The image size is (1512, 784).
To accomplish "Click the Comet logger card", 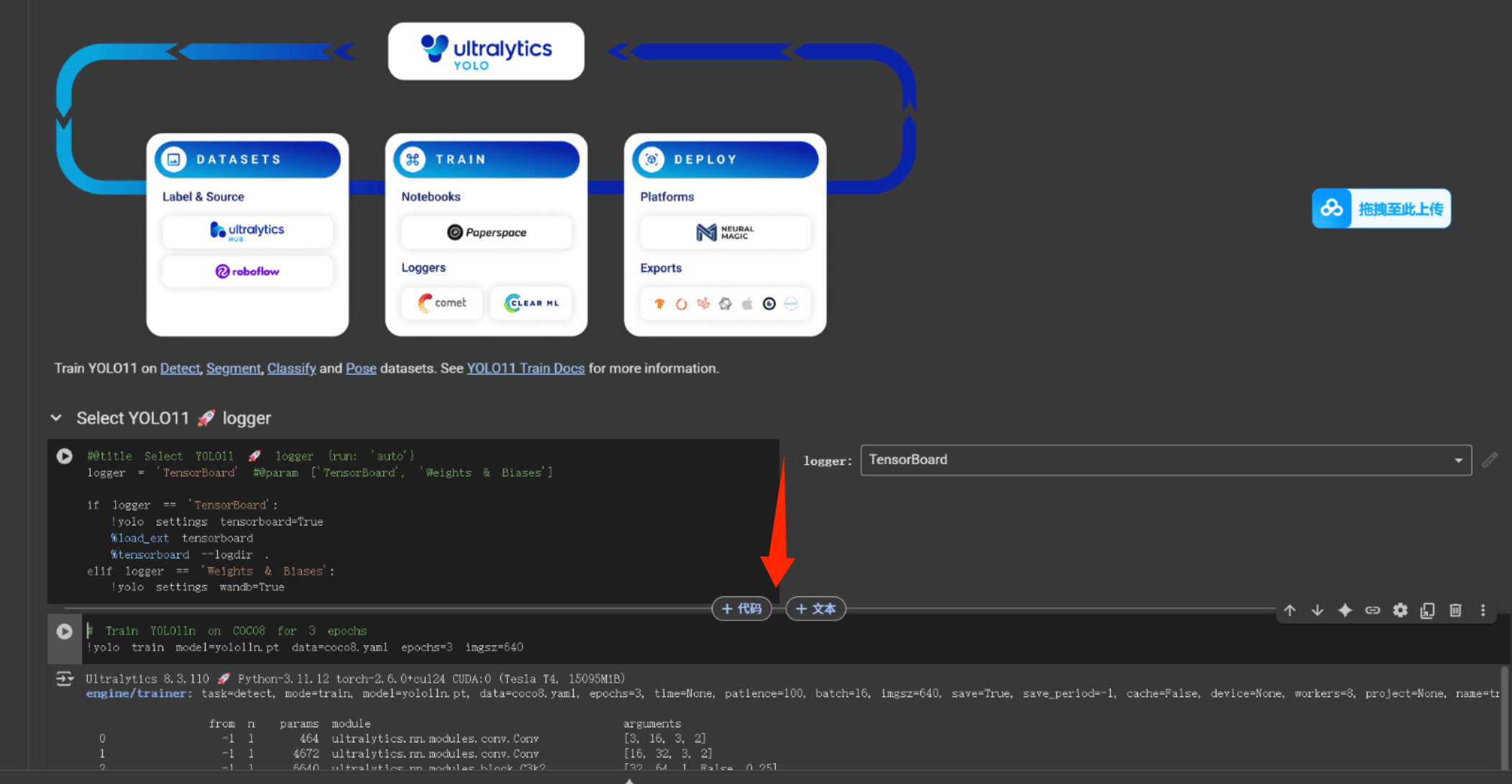I will click(442, 303).
